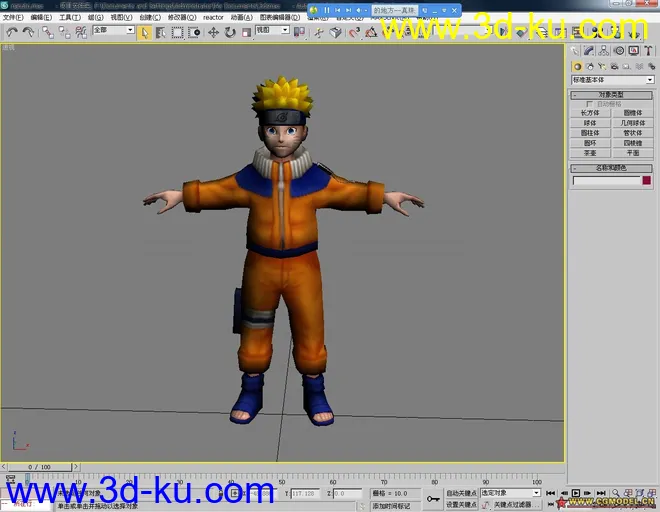Click the 平面 plane button
The width and height of the screenshot is (660, 512).
pos(633,153)
